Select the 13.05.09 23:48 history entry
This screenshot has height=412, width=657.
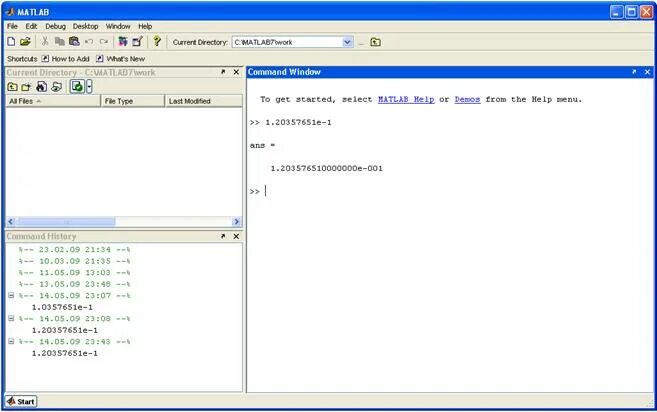pyautogui.click(x=74, y=284)
